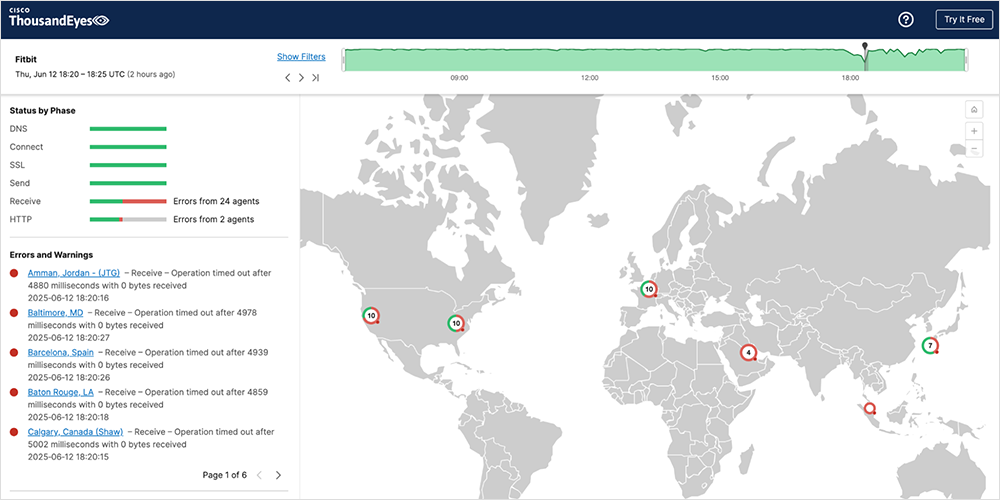The width and height of the screenshot is (1000, 500).
Task: Zoom in on the map
Action: tap(973, 131)
